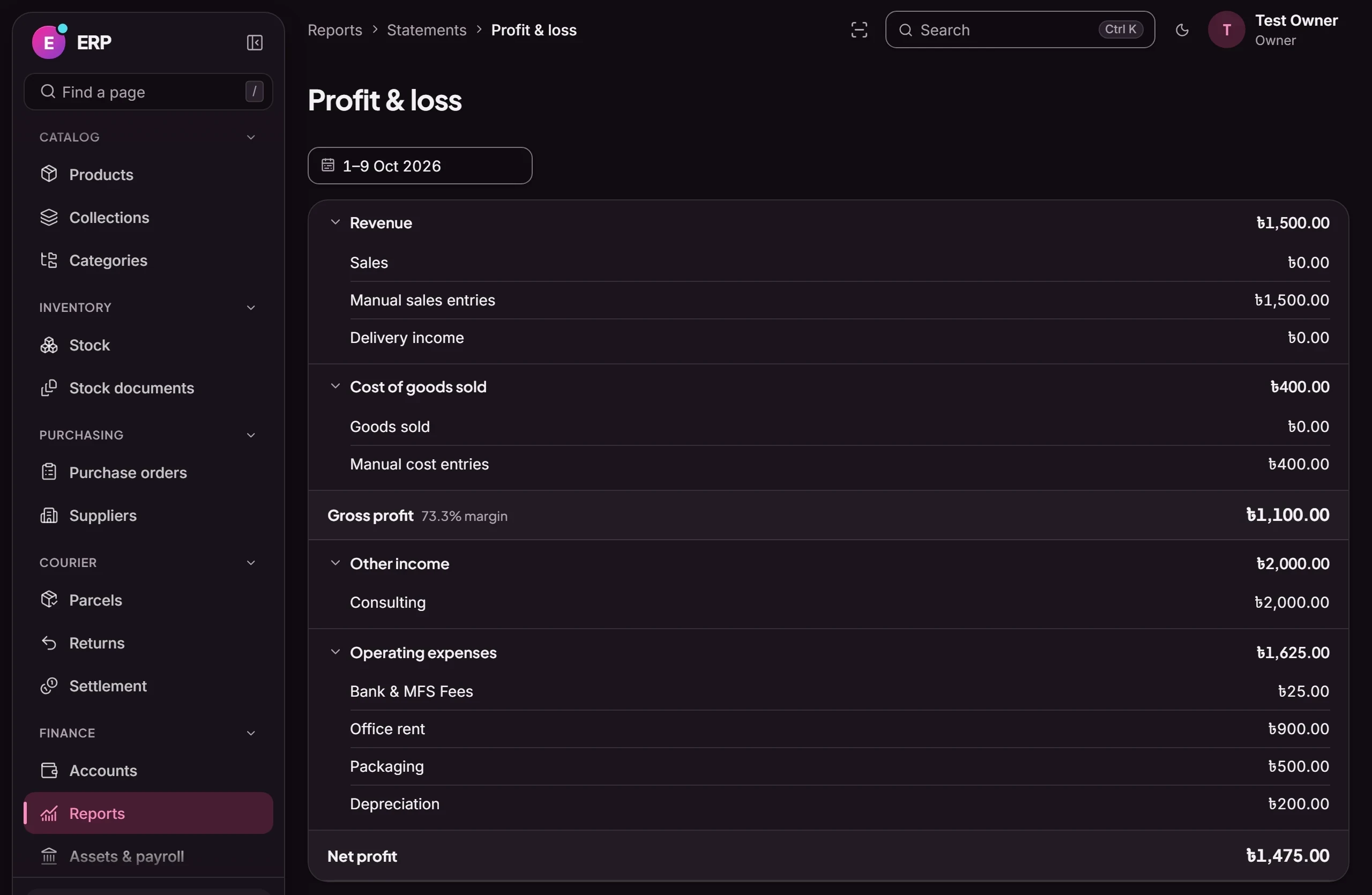Image resolution: width=1372 pixels, height=895 pixels.
Task: Click the Statements breadcrumb link
Action: 427,30
